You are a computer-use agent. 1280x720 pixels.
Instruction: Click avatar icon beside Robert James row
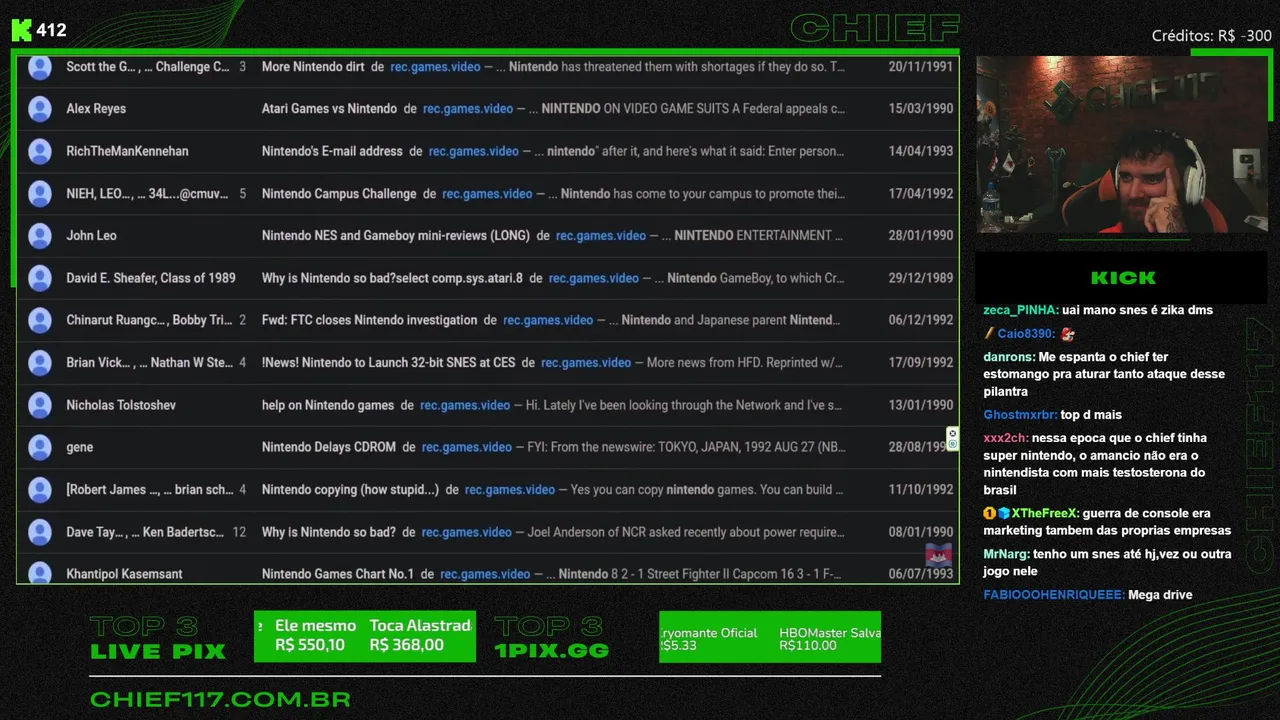40,490
